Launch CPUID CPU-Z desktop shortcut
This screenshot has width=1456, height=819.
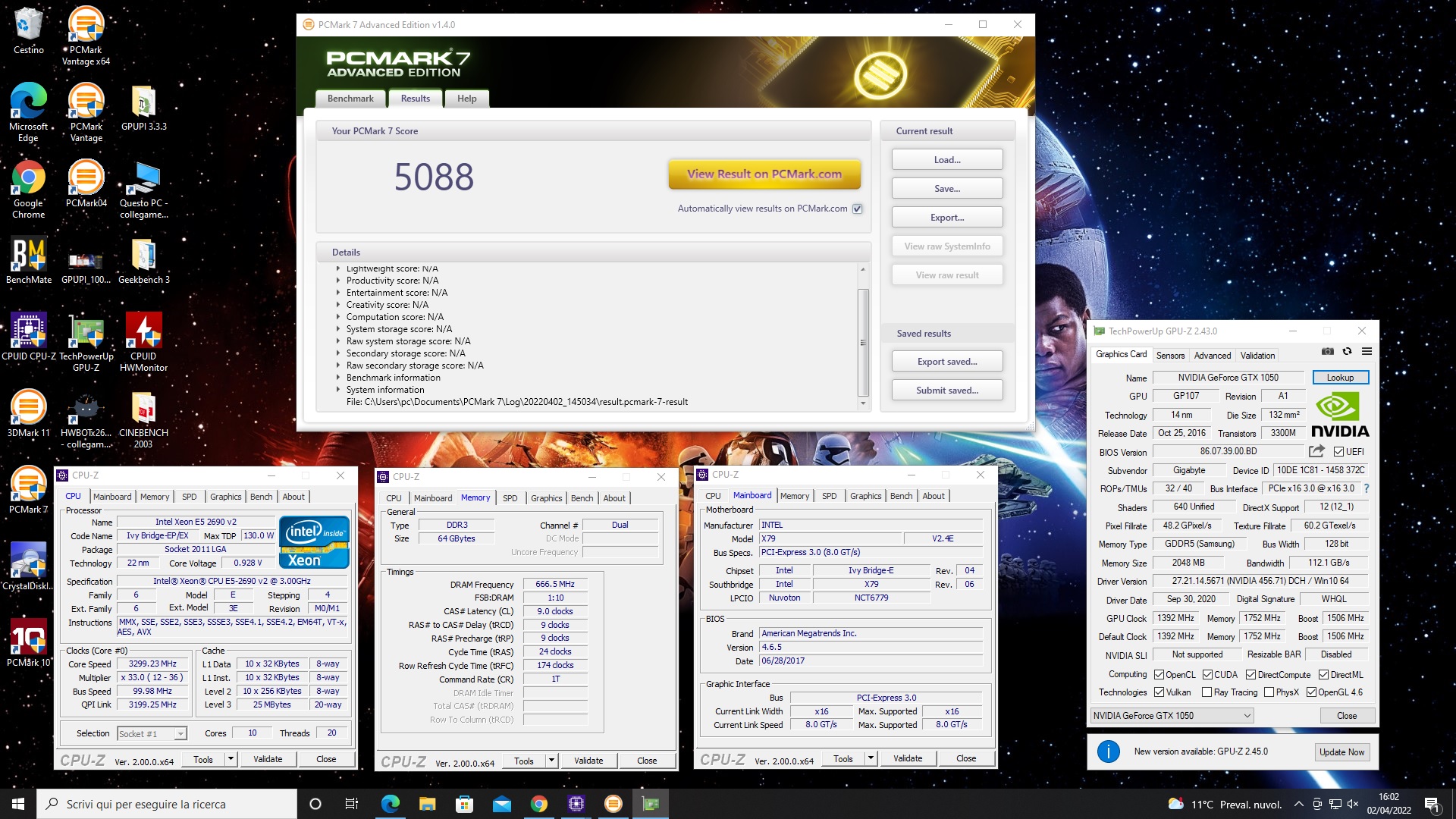29,337
